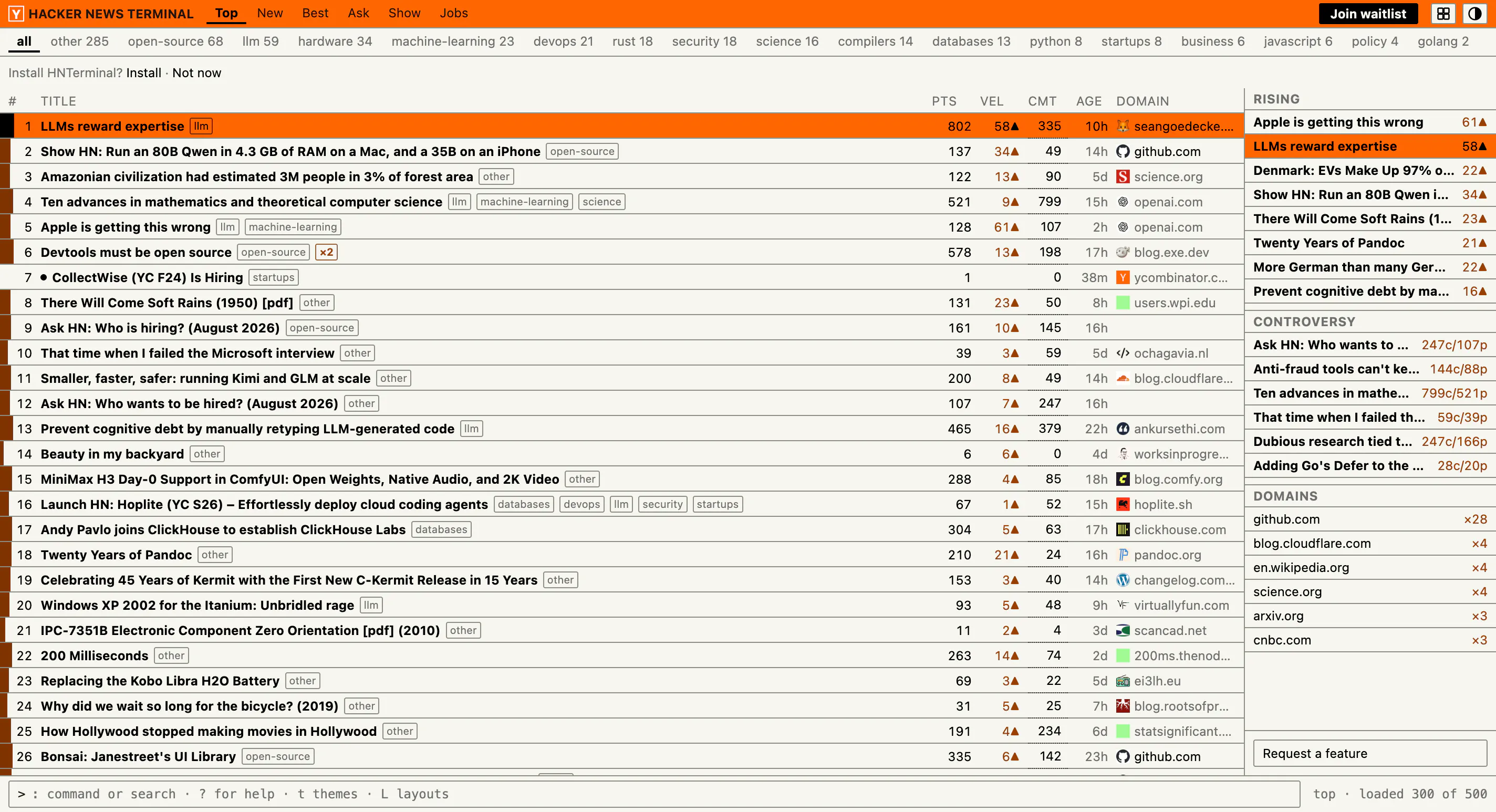
Task: Open the Ask tab
Action: (358, 13)
